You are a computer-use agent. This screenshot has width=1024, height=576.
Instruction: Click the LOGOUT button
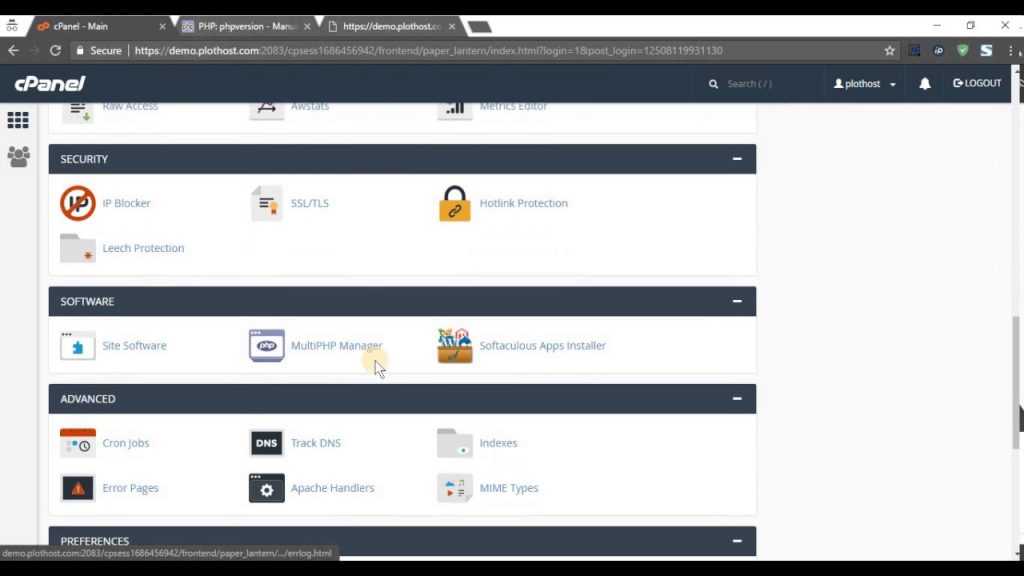976,84
